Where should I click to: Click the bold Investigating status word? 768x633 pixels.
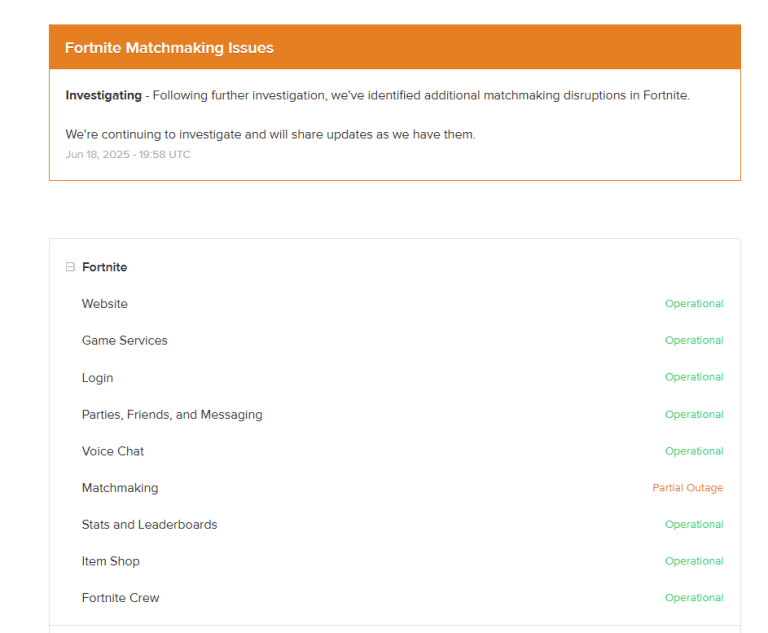point(103,96)
